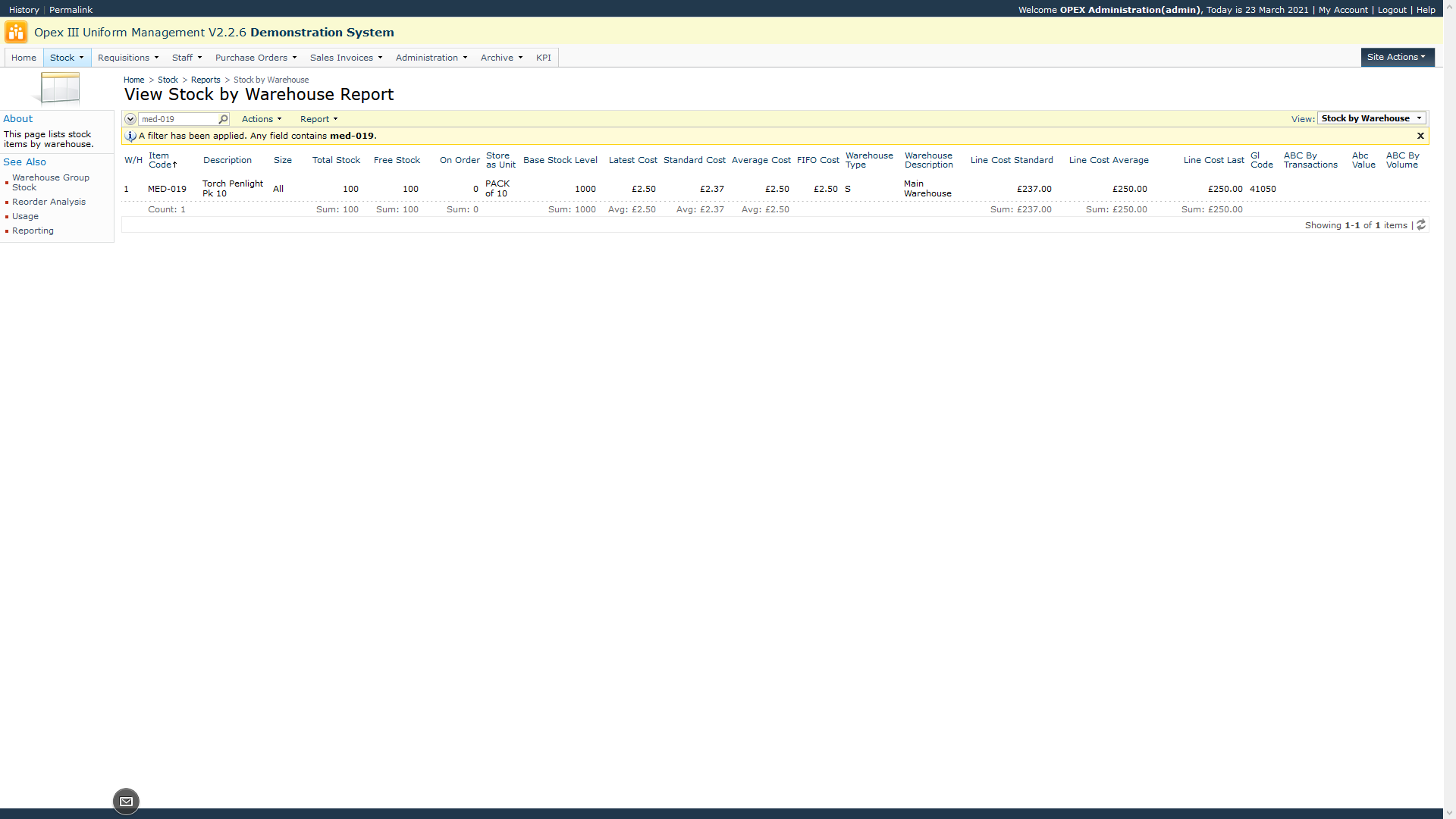Close the filter applied notification
The height and width of the screenshot is (819, 1456).
click(1420, 136)
